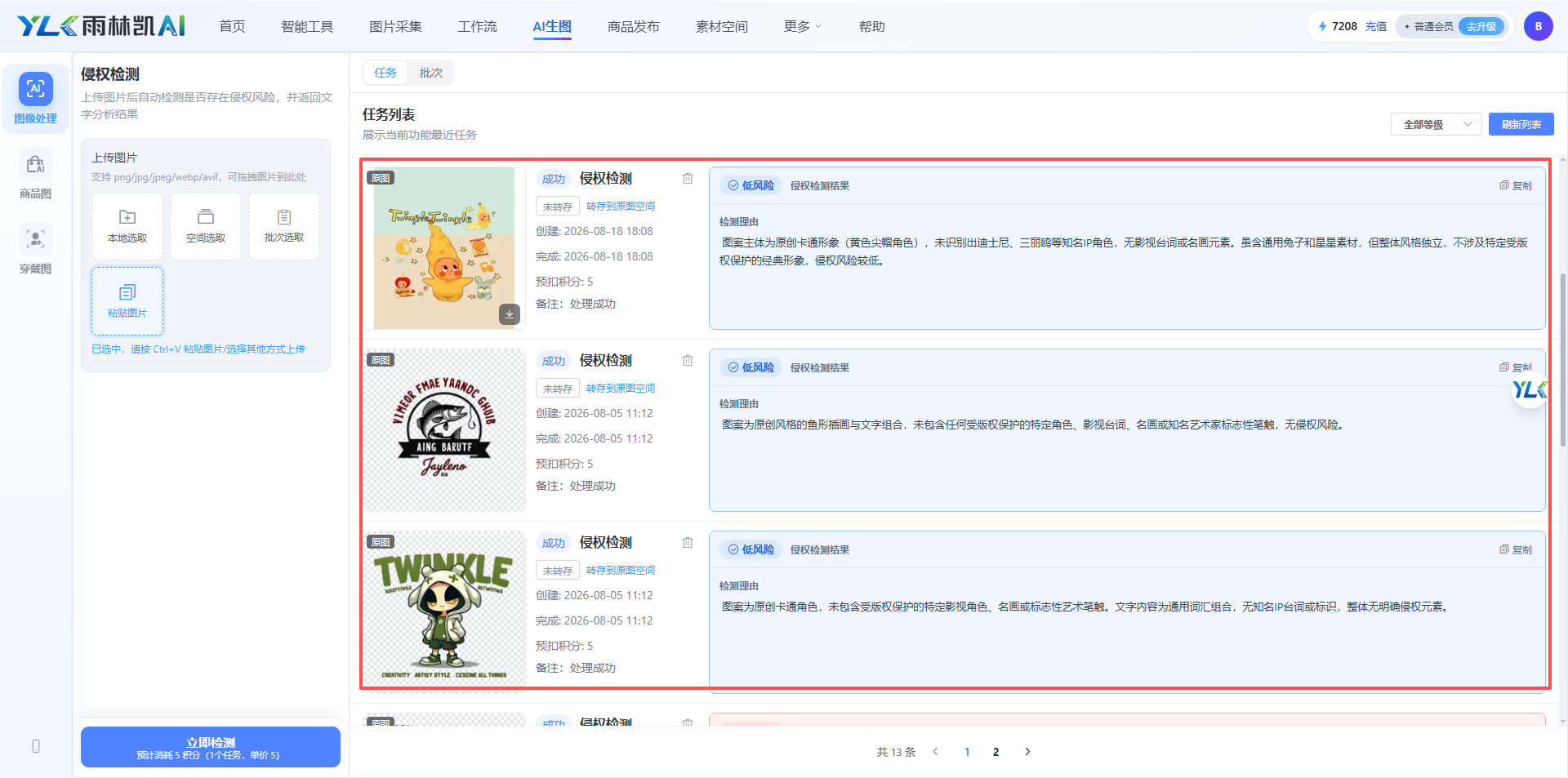Click 转存到原图空间 for the first task
The height and width of the screenshot is (778, 1568).
pos(621,207)
